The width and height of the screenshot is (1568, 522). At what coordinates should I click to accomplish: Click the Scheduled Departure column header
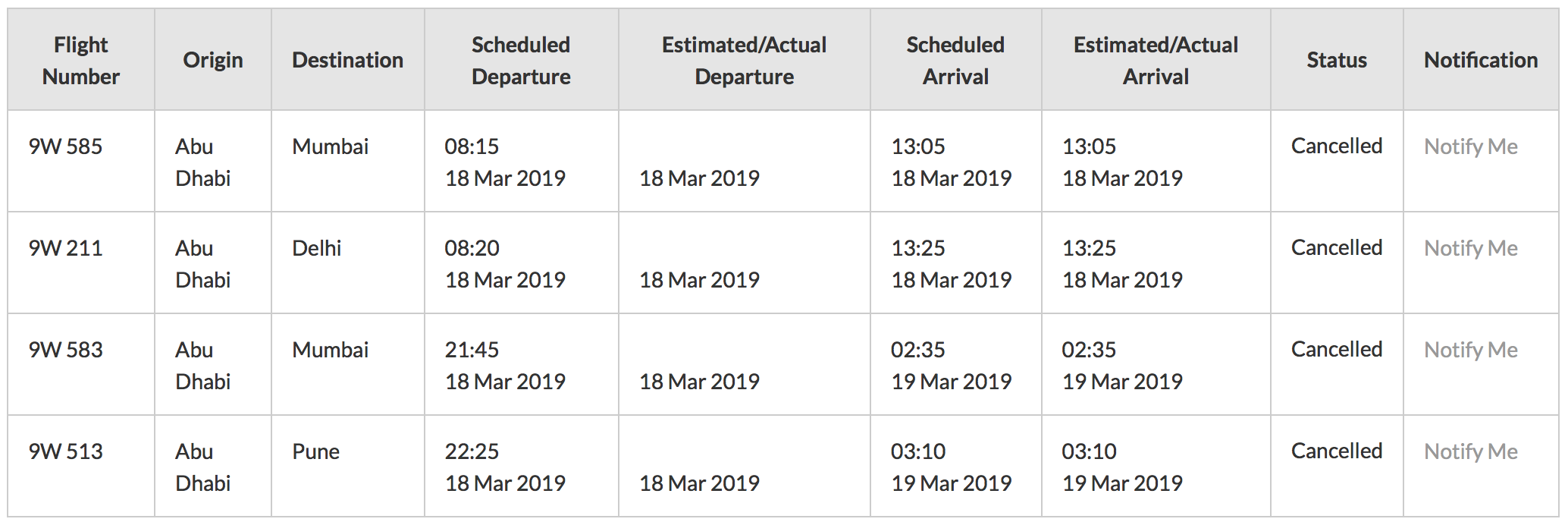coord(521,60)
